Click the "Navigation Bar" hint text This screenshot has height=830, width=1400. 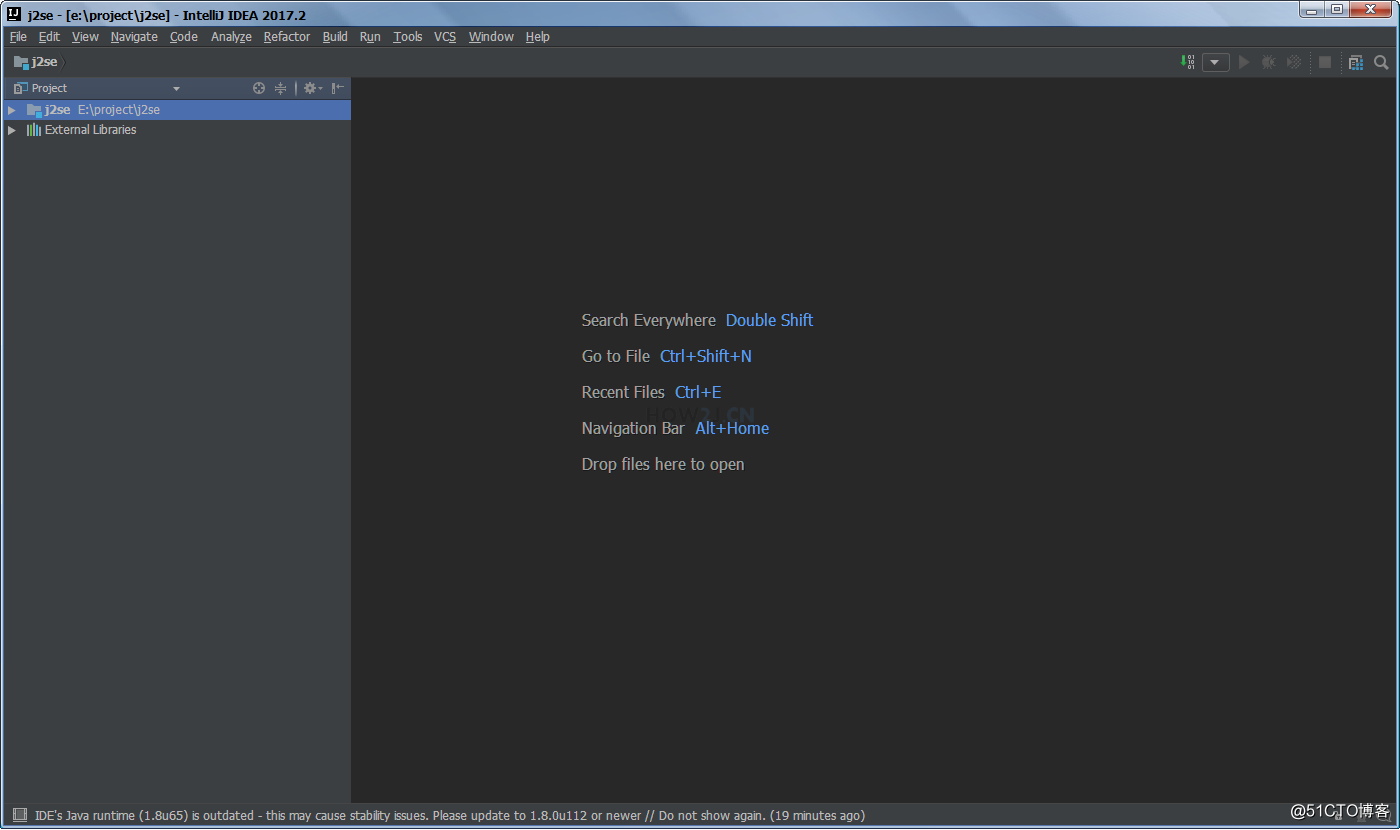[x=633, y=428]
